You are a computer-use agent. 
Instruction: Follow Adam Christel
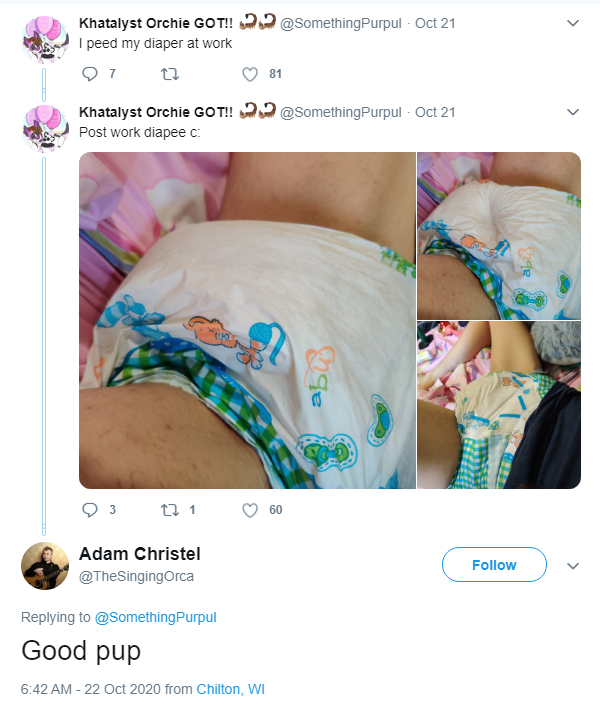pos(494,565)
